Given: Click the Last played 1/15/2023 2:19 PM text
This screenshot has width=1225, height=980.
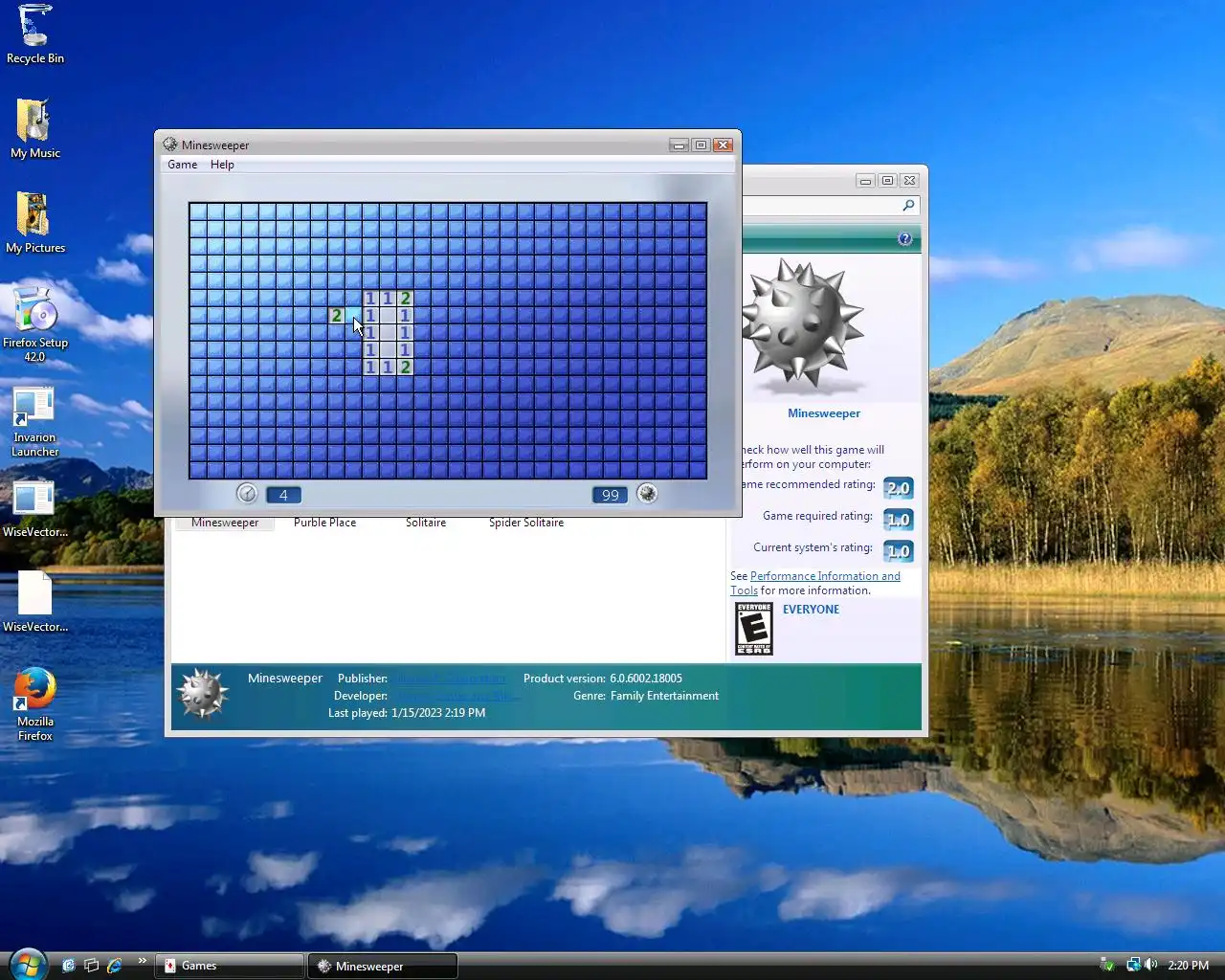Looking at the screenshot, I should click(407, 713).
